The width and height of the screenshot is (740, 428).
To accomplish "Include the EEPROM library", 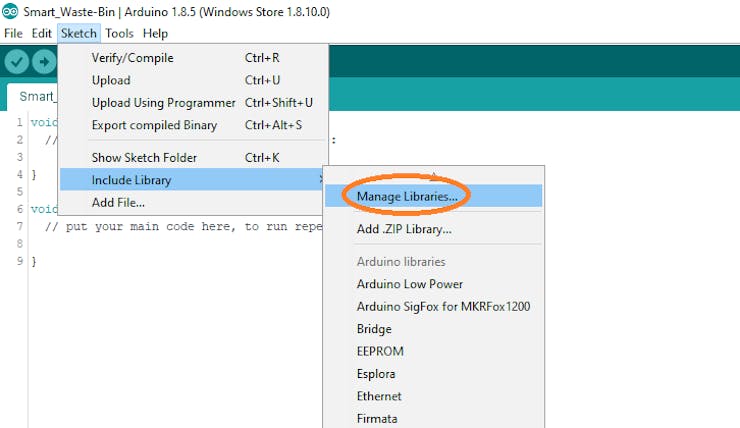I will click(x=434, y=352).
